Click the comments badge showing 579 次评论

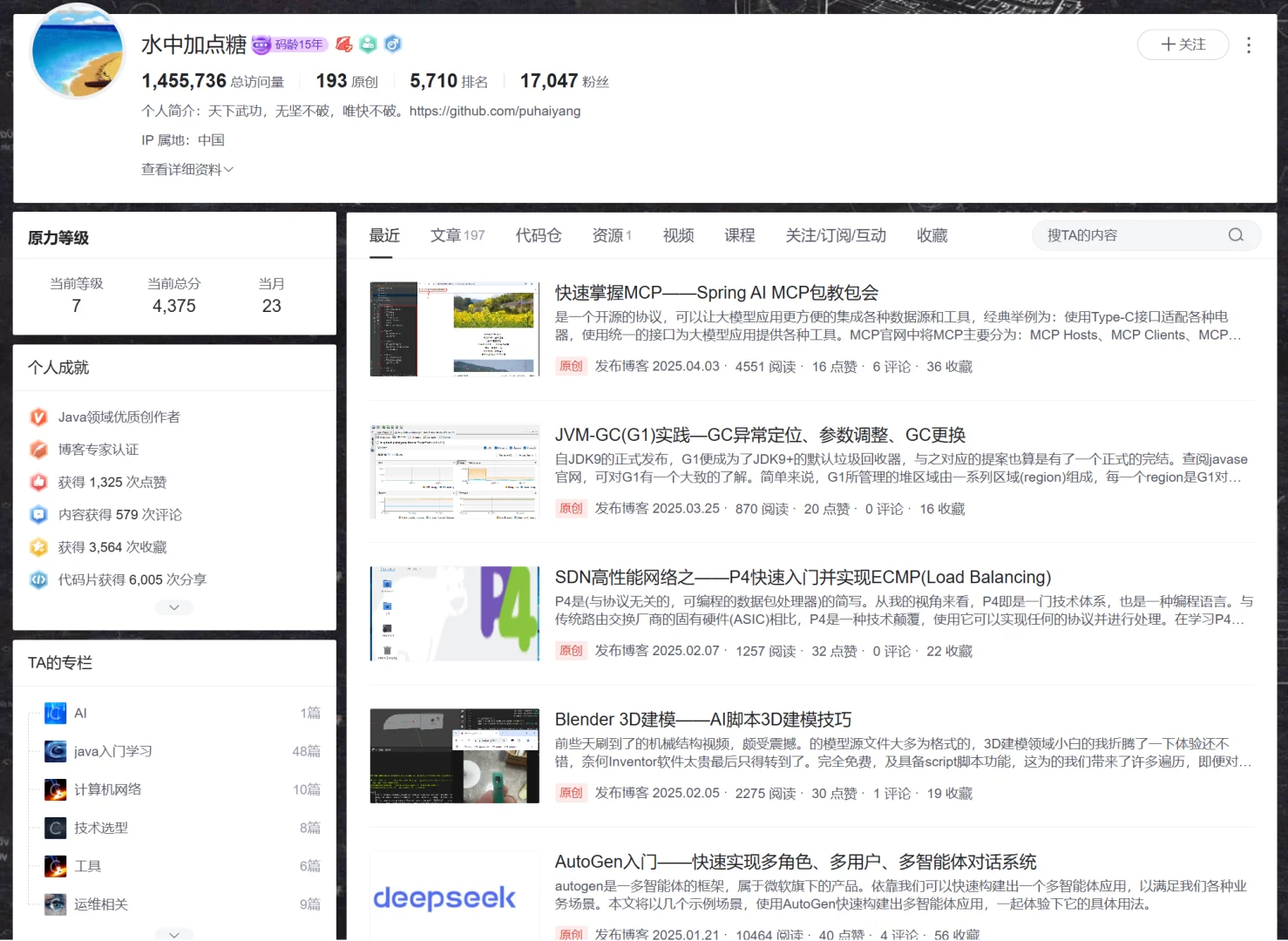38,515
